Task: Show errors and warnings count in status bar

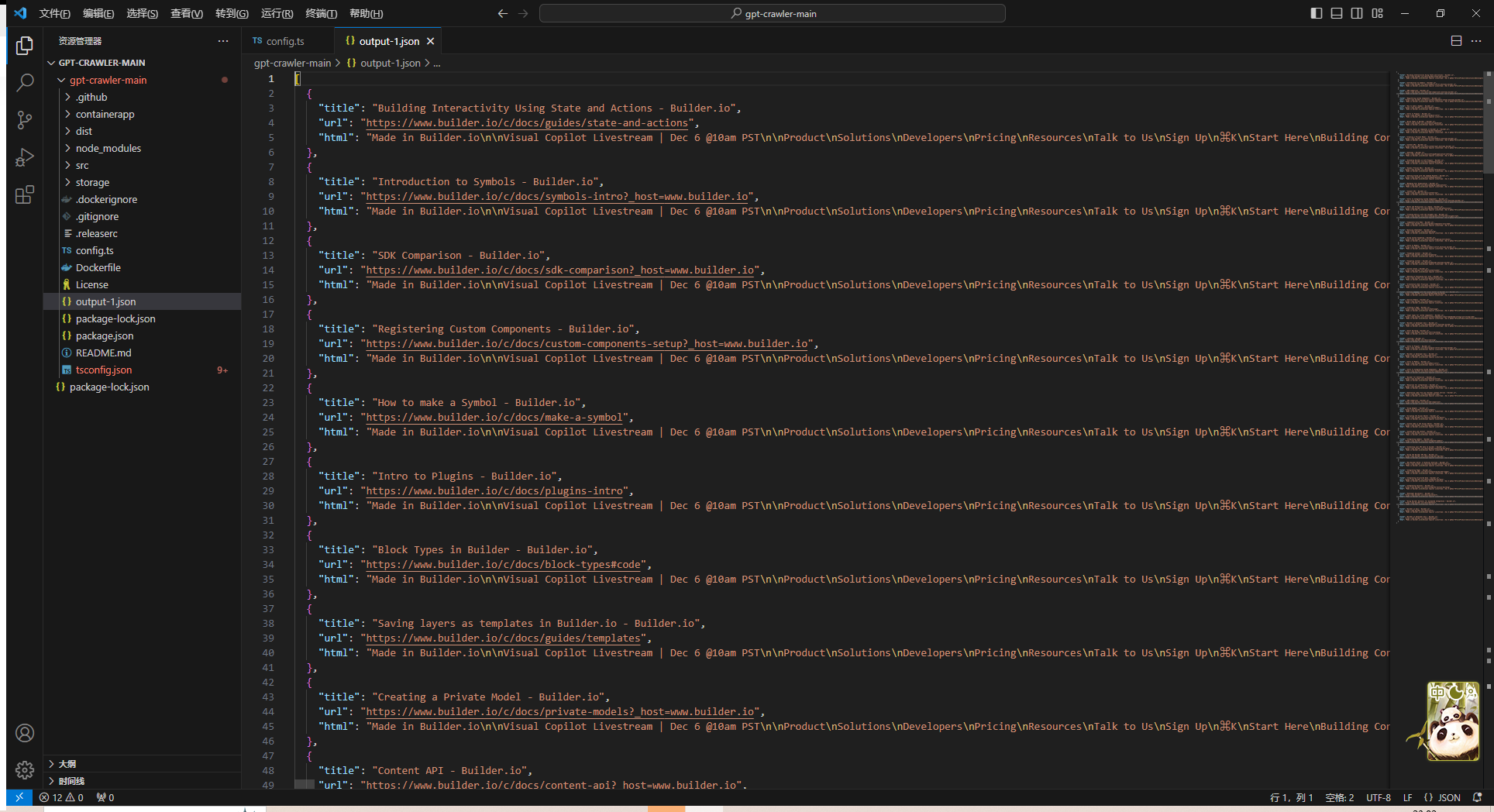Action: (62, 797)
